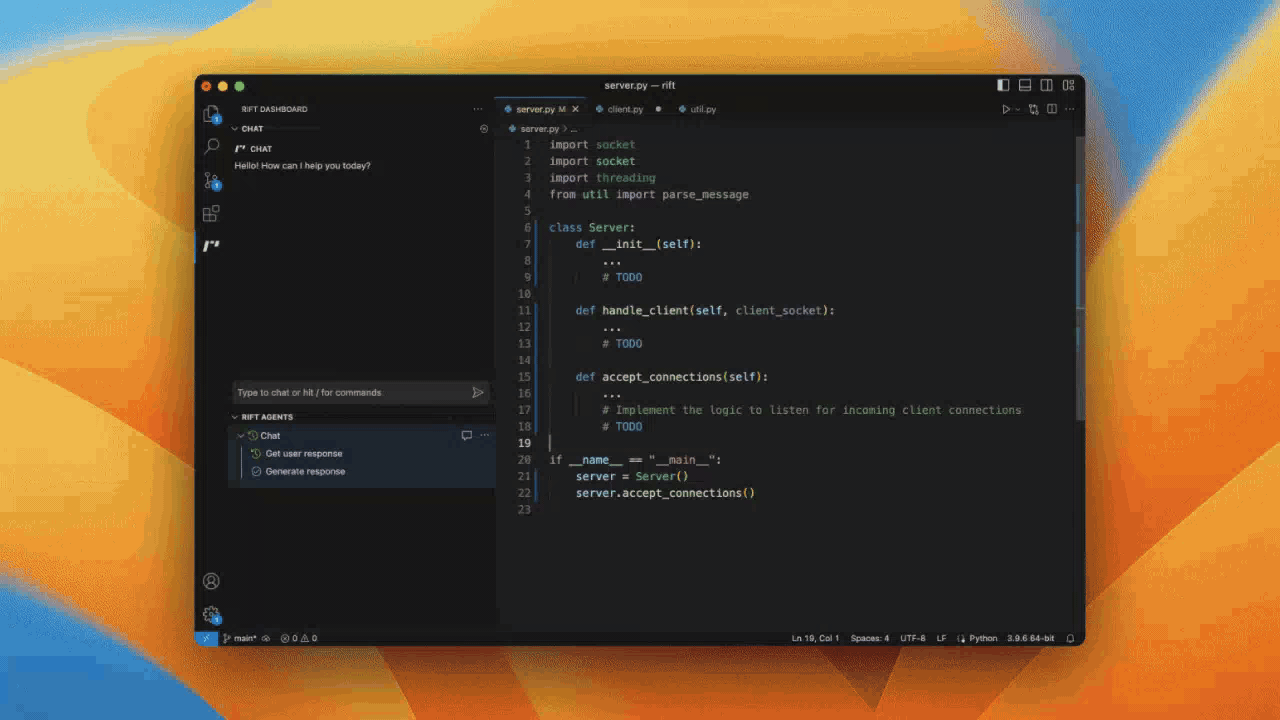1280x720 pixels.
Task: Open the Accounts menu icon
Action: pos(211,581)
